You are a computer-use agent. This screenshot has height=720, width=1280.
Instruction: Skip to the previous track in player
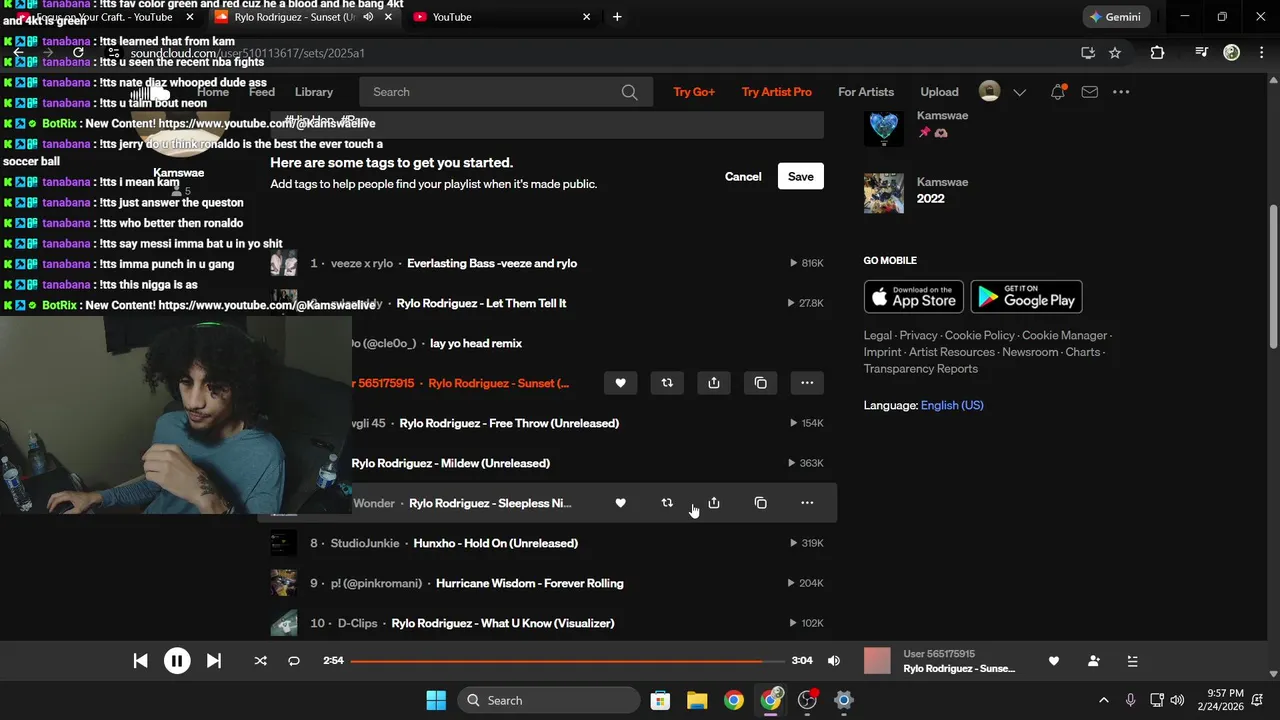tap(141, 661)
